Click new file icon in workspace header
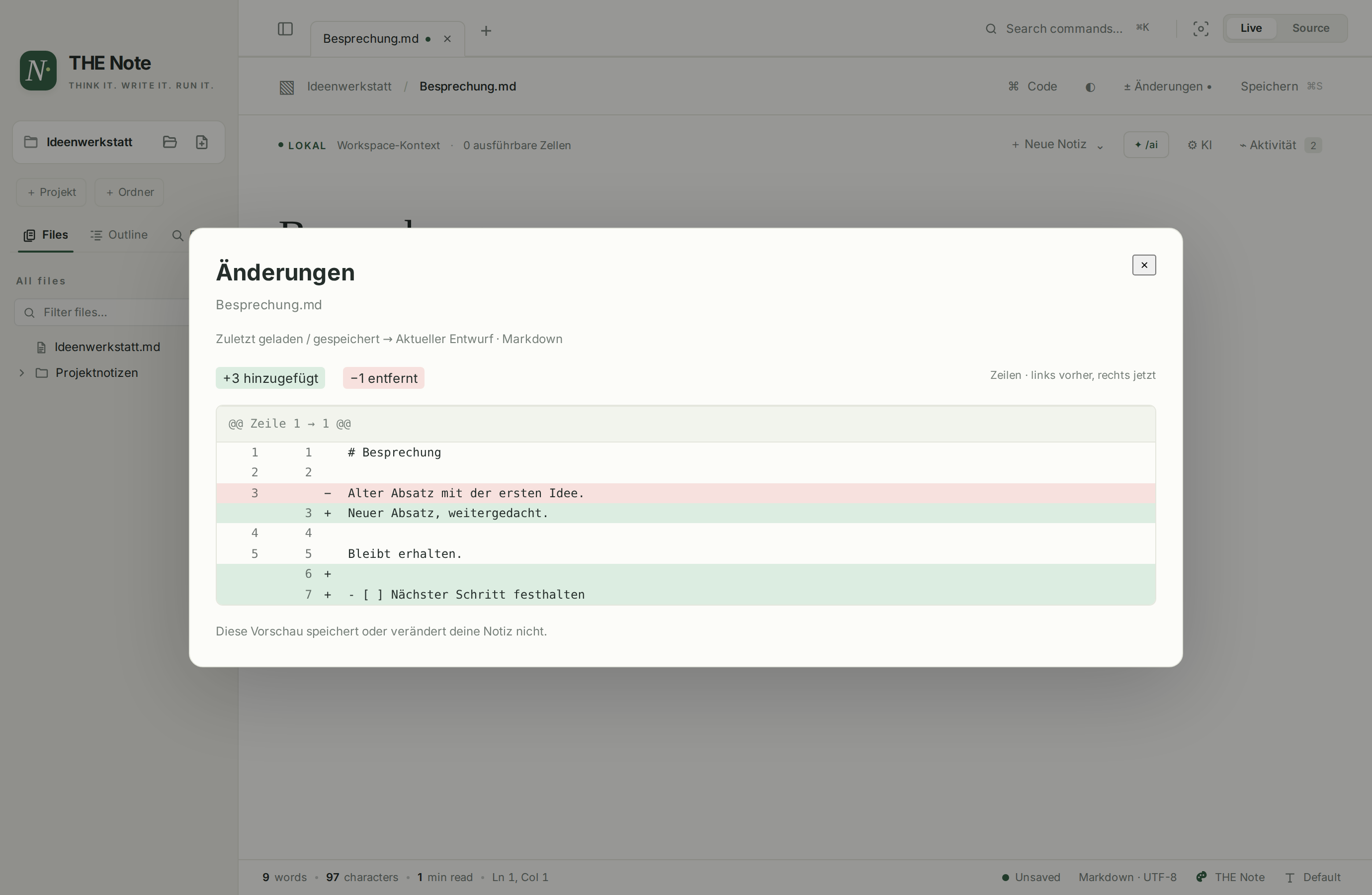 pos(202,142)
